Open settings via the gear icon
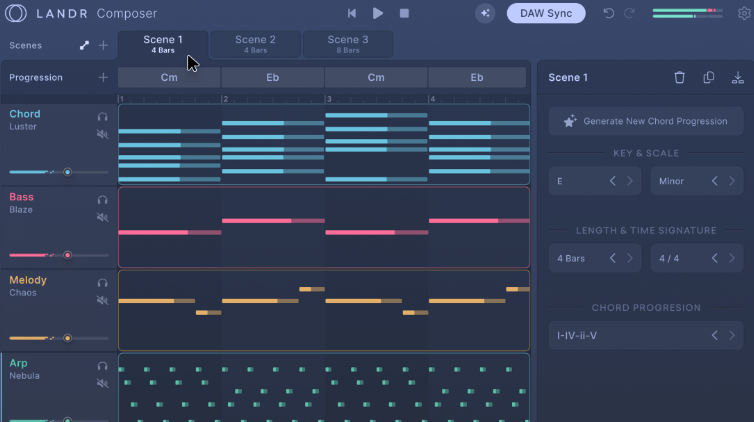The image size is (754, 422). pos(744,13)
